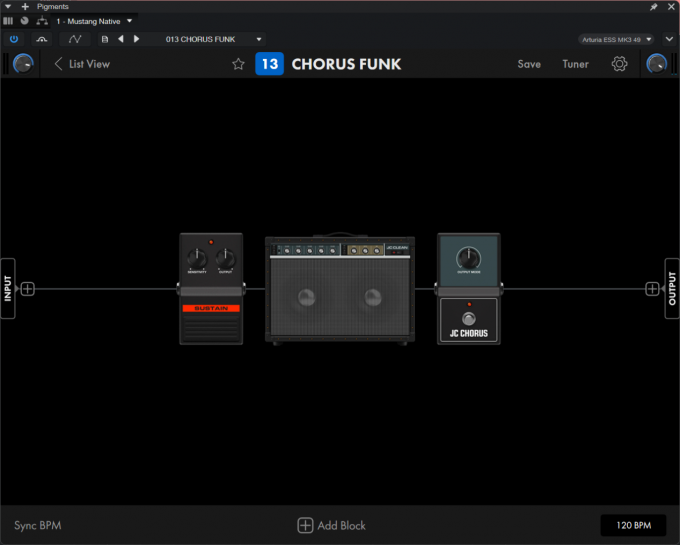The height and width of the screenshot is (545, 680).
Task: Click the INPUT label tab
Action: click(8, 288)
